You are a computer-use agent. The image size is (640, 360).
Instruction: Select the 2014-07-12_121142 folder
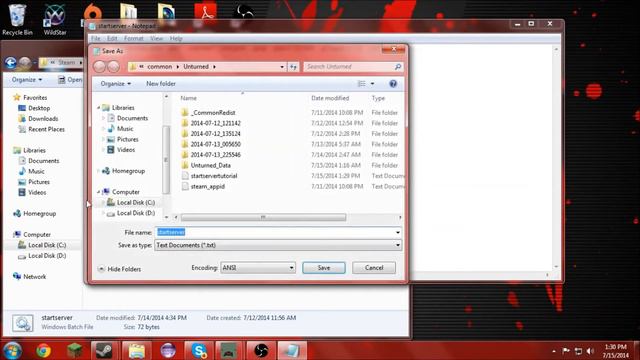point(211,123)
